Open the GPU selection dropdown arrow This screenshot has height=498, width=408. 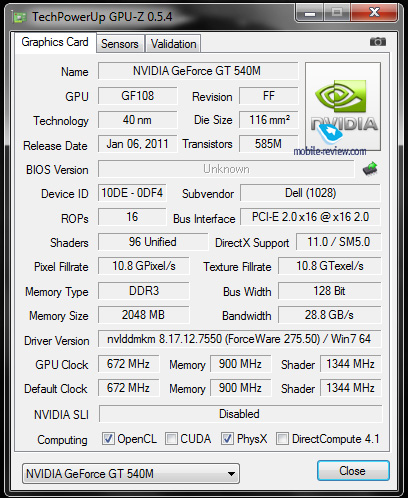(x=231, y=473)
